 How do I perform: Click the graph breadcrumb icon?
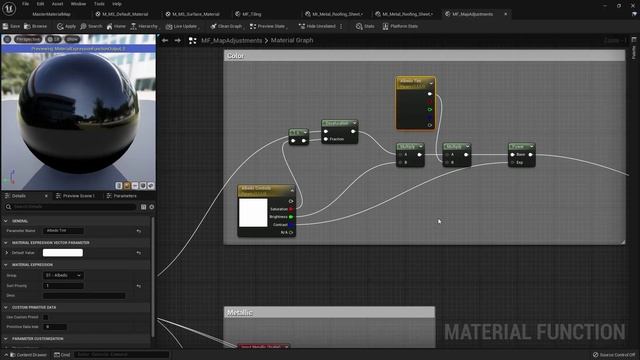coord(192,40)
